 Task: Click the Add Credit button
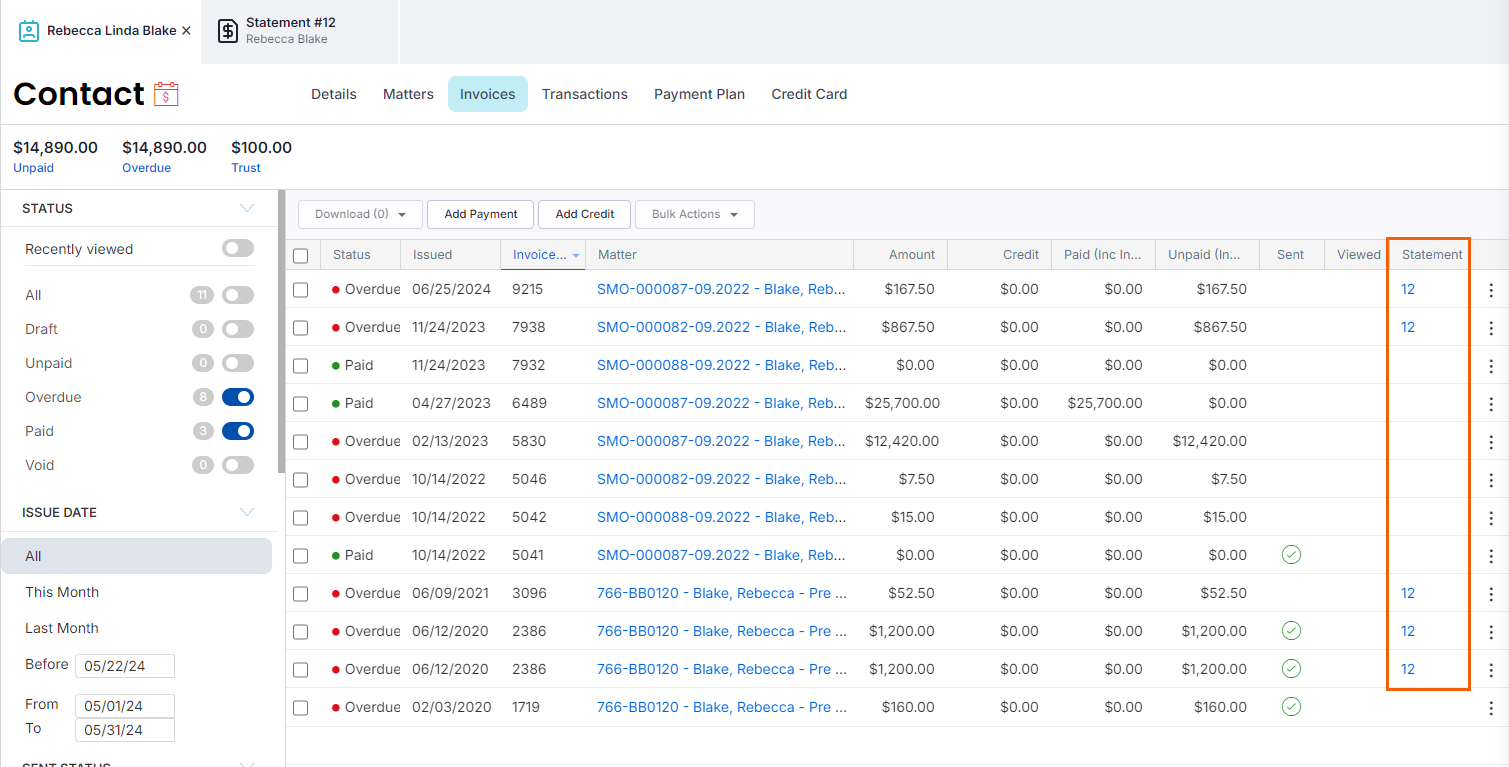pos(585,214)
